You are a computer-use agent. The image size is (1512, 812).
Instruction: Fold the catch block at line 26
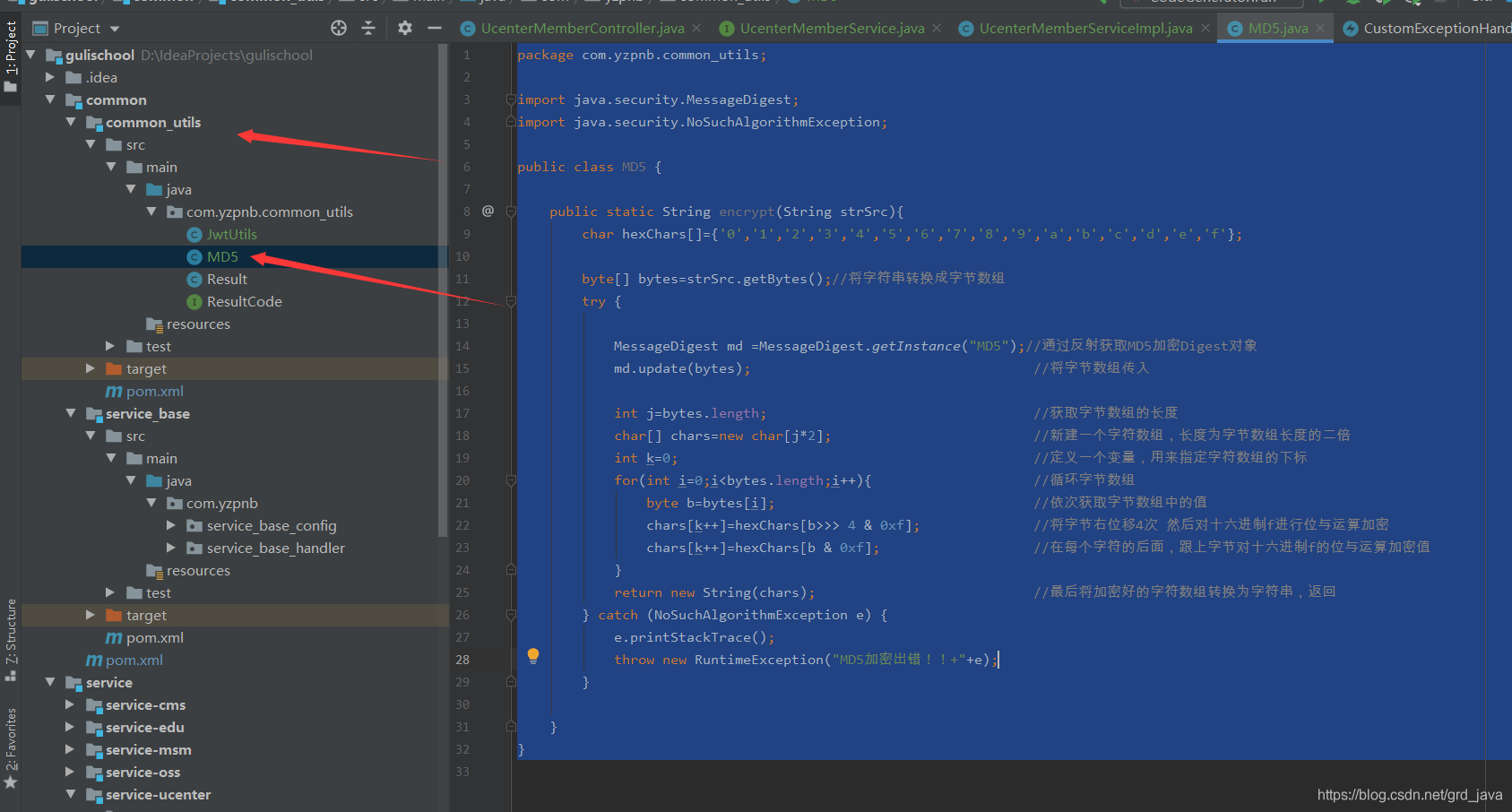511,615
